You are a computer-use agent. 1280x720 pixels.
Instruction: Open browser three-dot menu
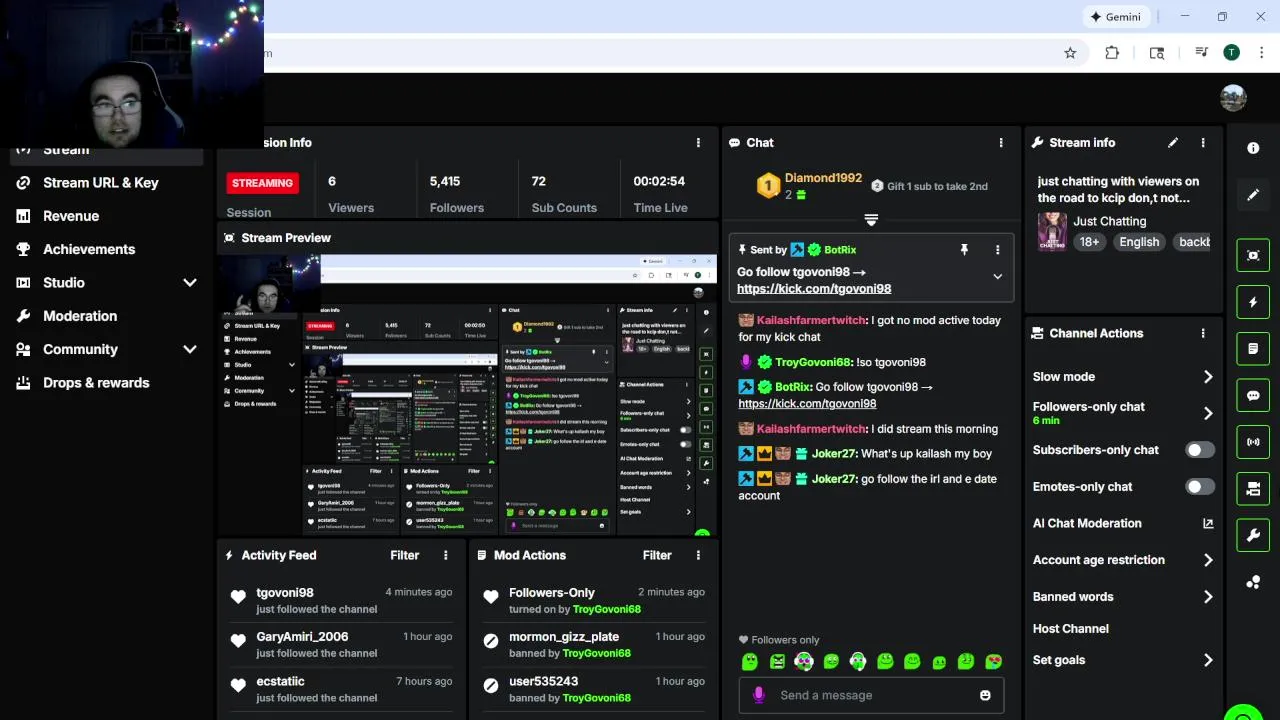tap(1260, 53)
